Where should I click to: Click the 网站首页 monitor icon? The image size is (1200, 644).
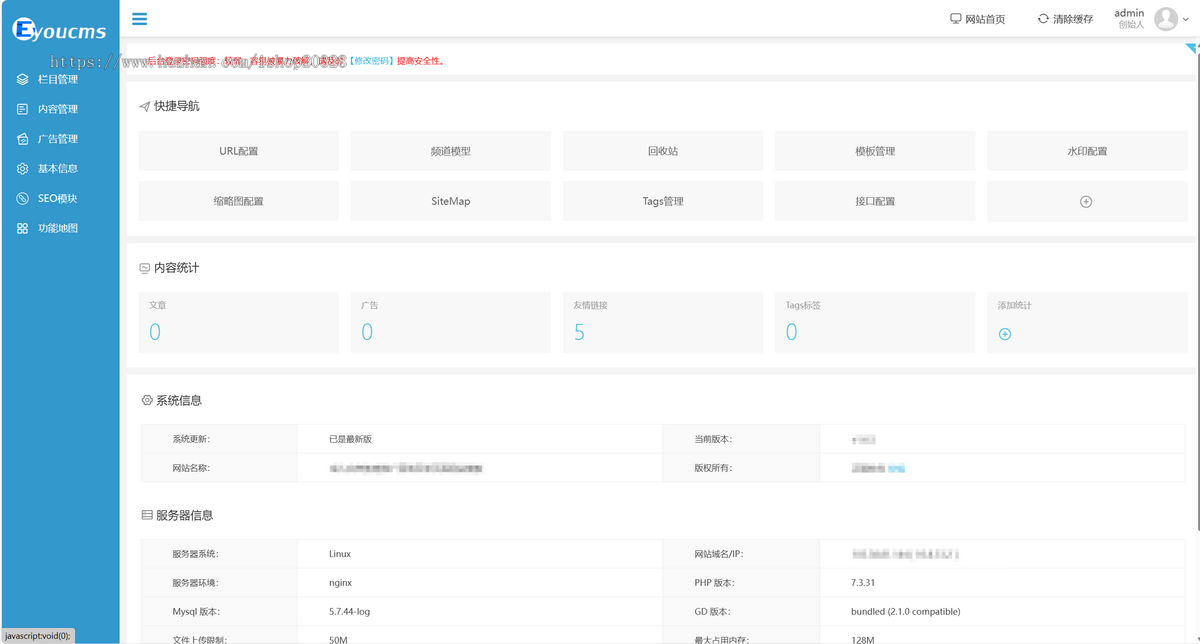click(955, 19)
